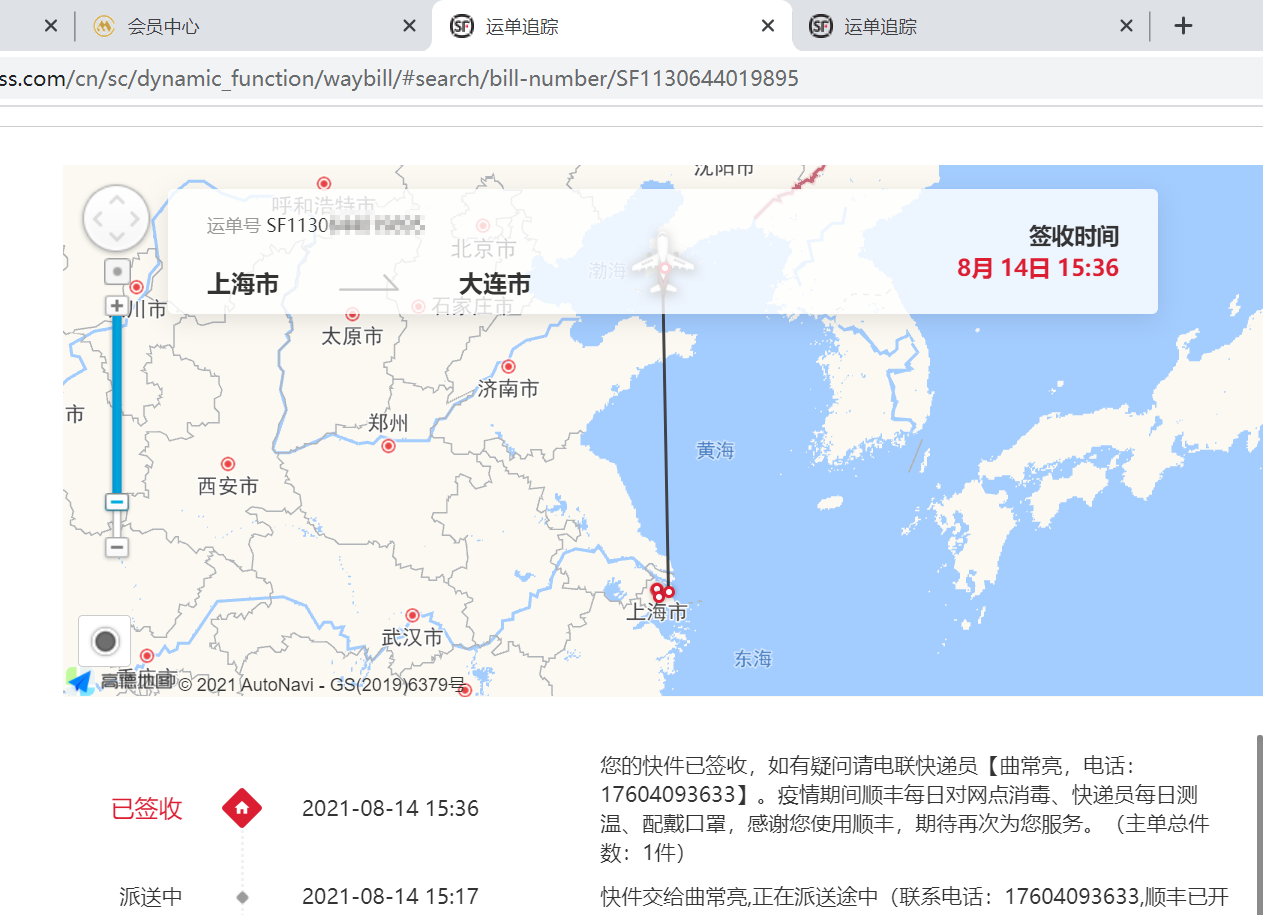Click the © 2021 AutoNavi copyright text
The image size is (1263, 915).
pyautogui.click(x=322, y=685)
